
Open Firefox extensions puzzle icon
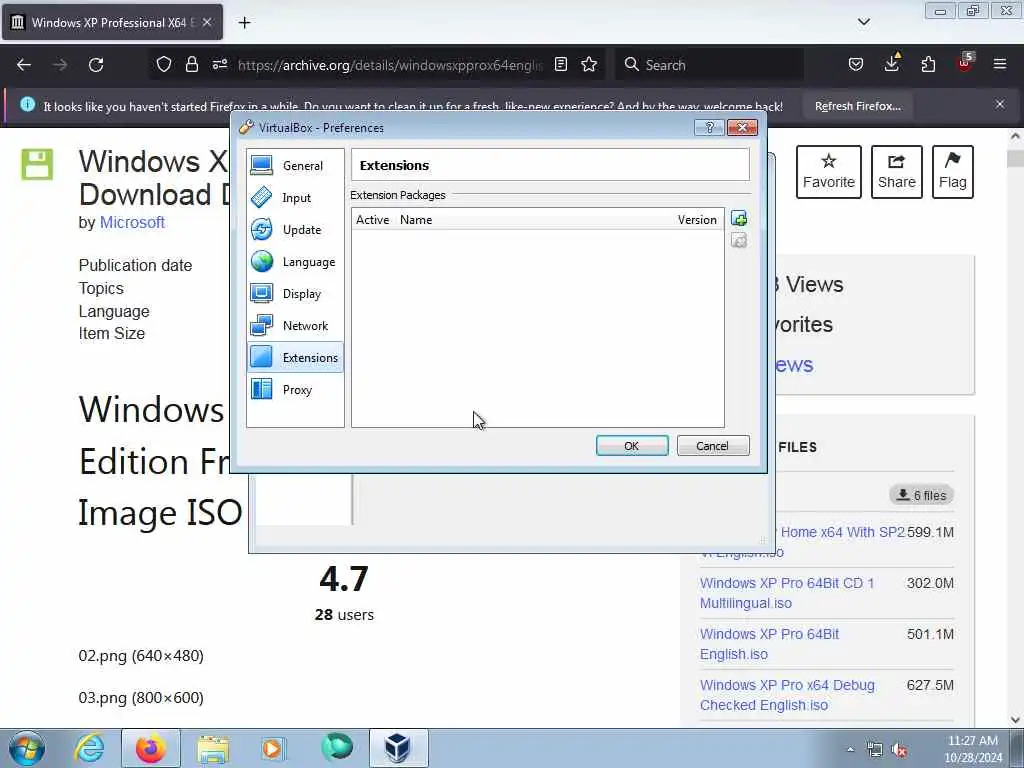coord(928,65)
